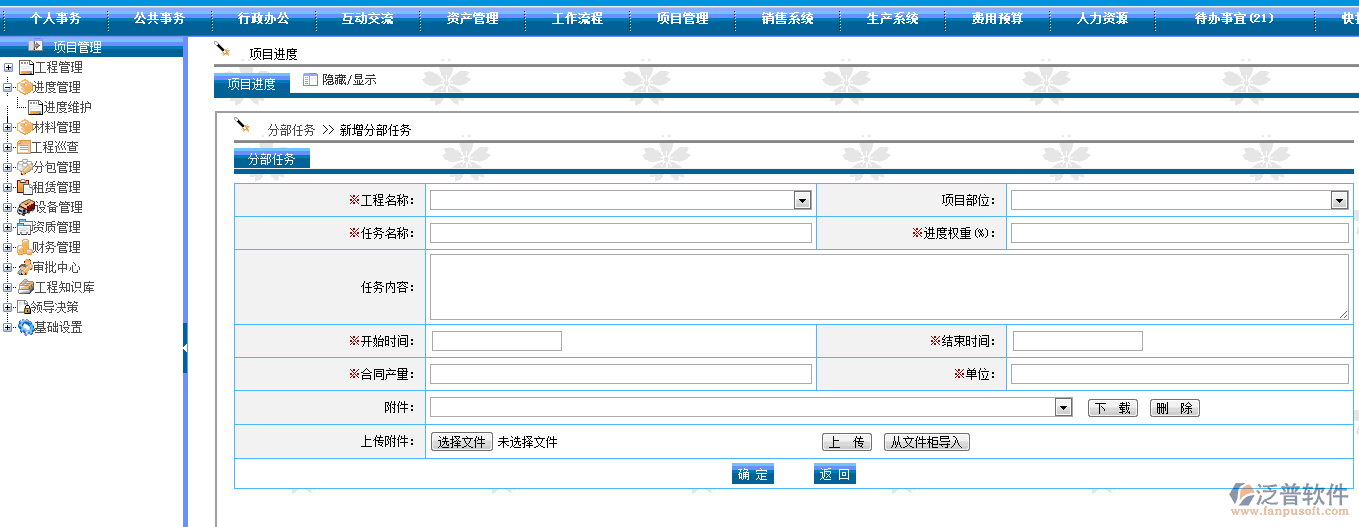Click the 财务管理 coins icon

(25, 247)
